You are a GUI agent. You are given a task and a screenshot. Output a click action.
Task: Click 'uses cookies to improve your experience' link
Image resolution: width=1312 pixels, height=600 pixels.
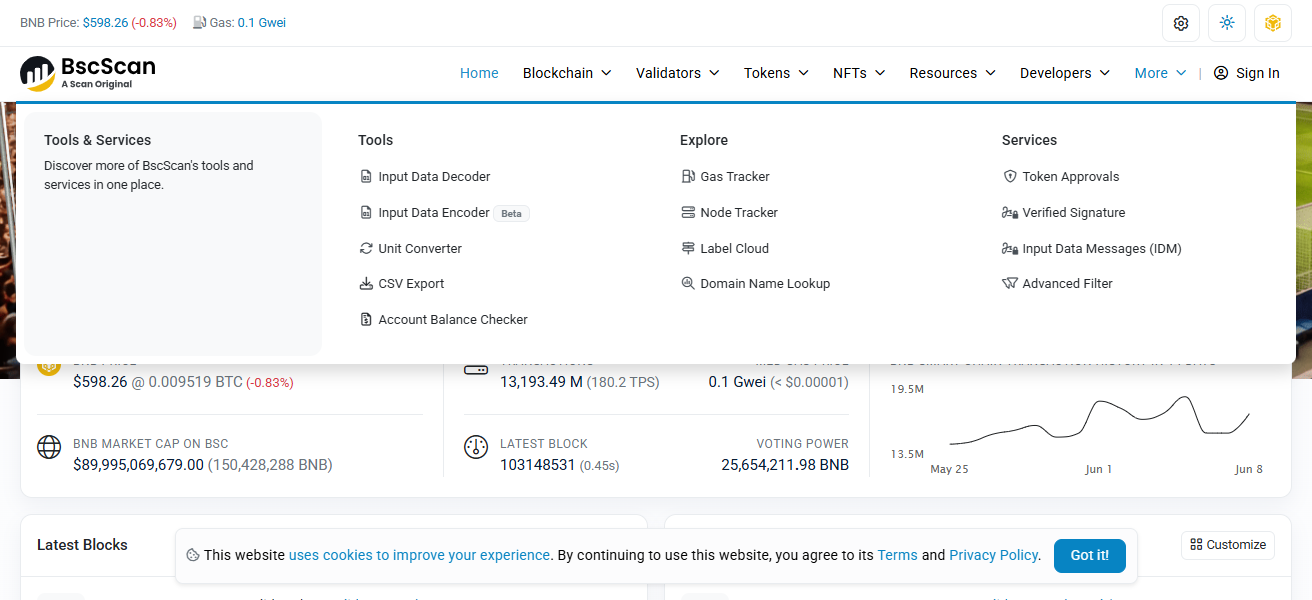tap(419, 555)
